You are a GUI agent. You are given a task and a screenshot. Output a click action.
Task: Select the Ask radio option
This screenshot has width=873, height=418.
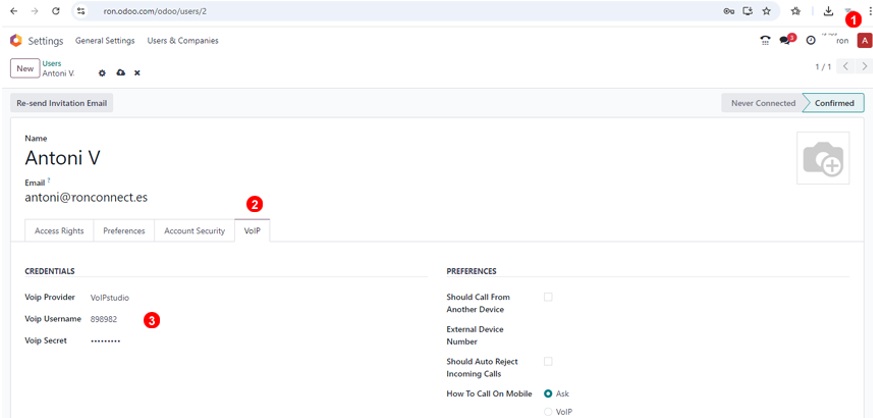coord(548,394)
